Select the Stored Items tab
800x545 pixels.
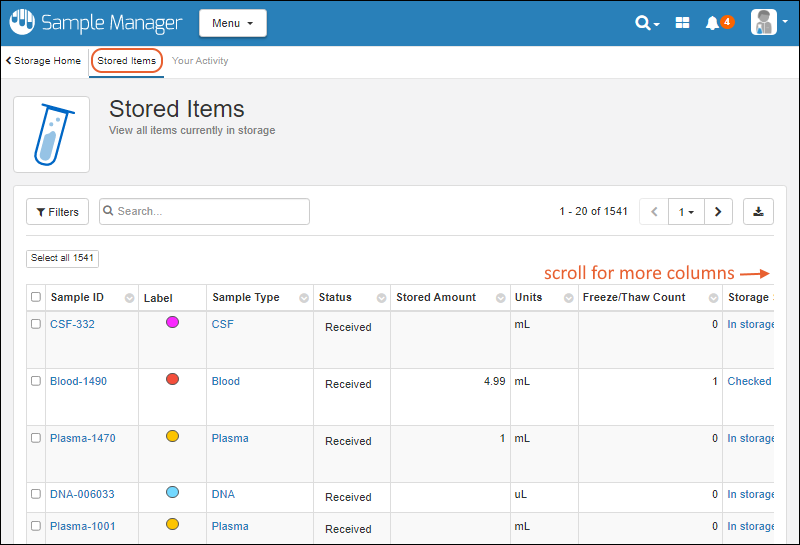(x=127, y=61)
